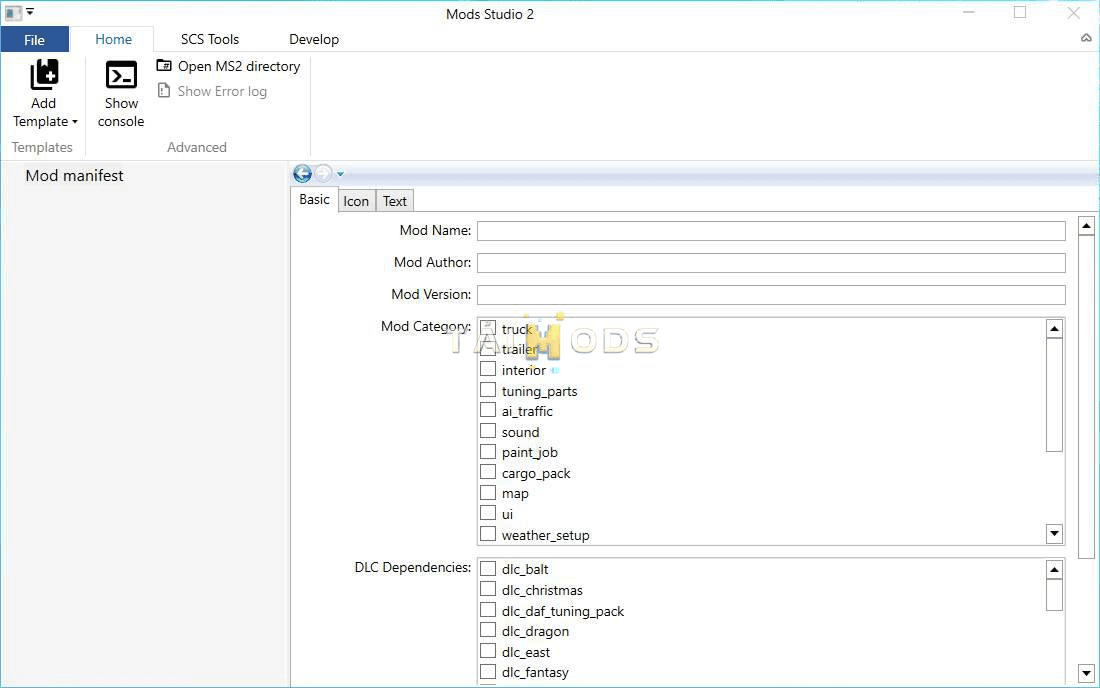Screen dimensions: 1100x688
Task: Toggle the interior category checkbox
Action: [x=488, y=369]
